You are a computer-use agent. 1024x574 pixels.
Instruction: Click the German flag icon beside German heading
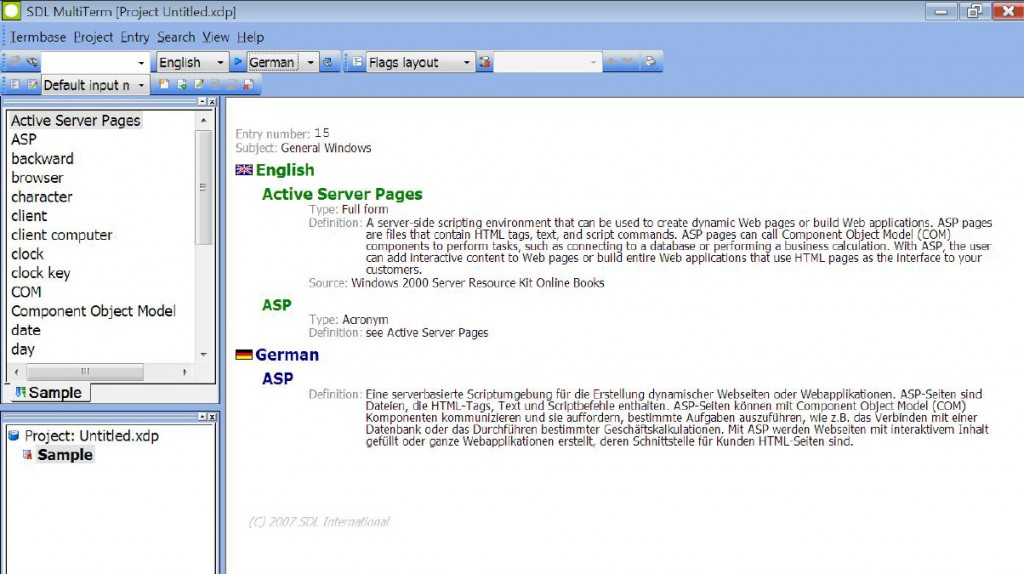click(244, 355)
